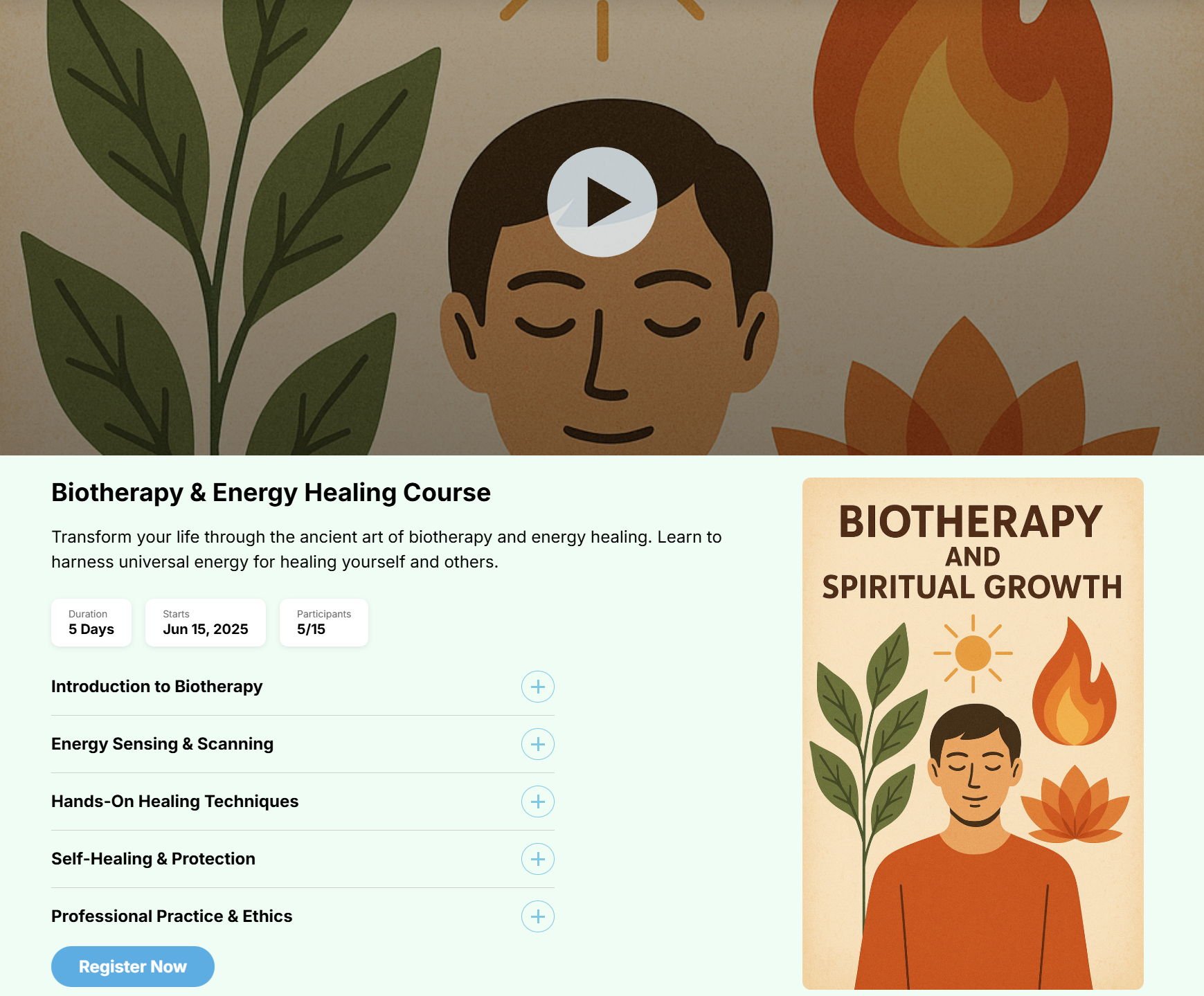Screen dimensions: 1204x996
Task: Click plus icon for Self-Healing & Protection
Action: coord(538,859)
